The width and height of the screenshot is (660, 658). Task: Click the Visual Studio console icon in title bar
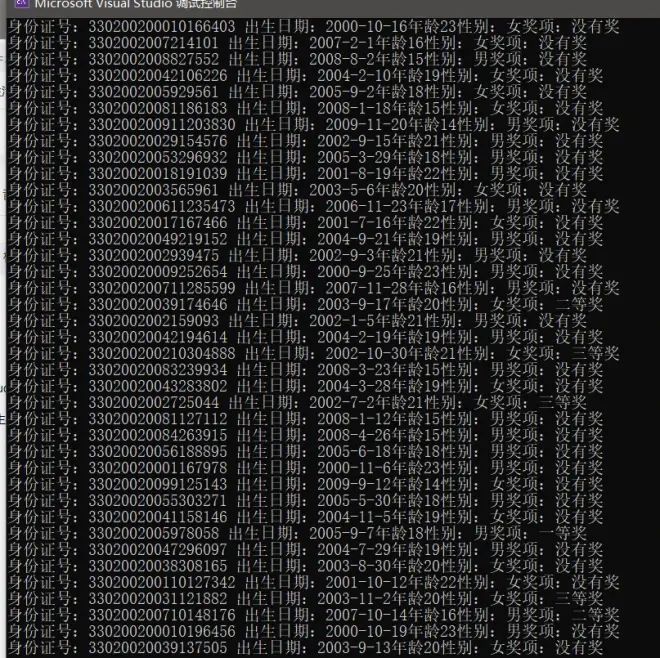pyautogui.click(x=19, y=5)
